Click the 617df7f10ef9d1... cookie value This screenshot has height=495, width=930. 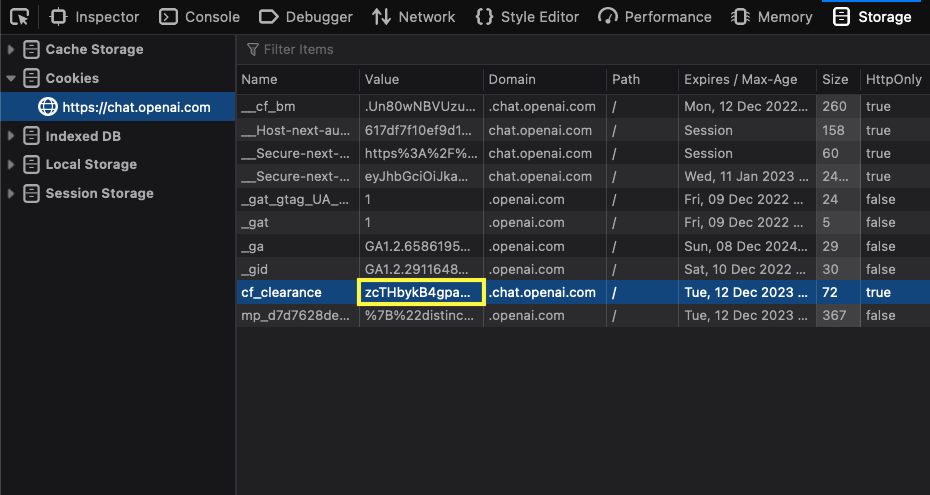419,130
